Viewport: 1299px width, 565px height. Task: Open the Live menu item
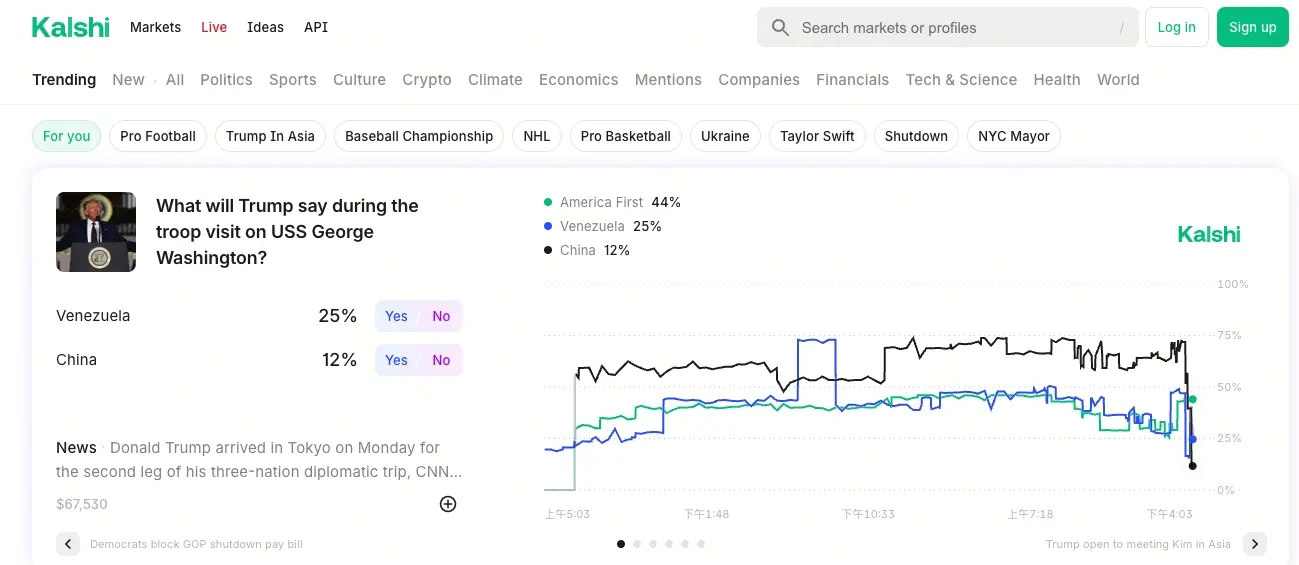click(214, 27)
